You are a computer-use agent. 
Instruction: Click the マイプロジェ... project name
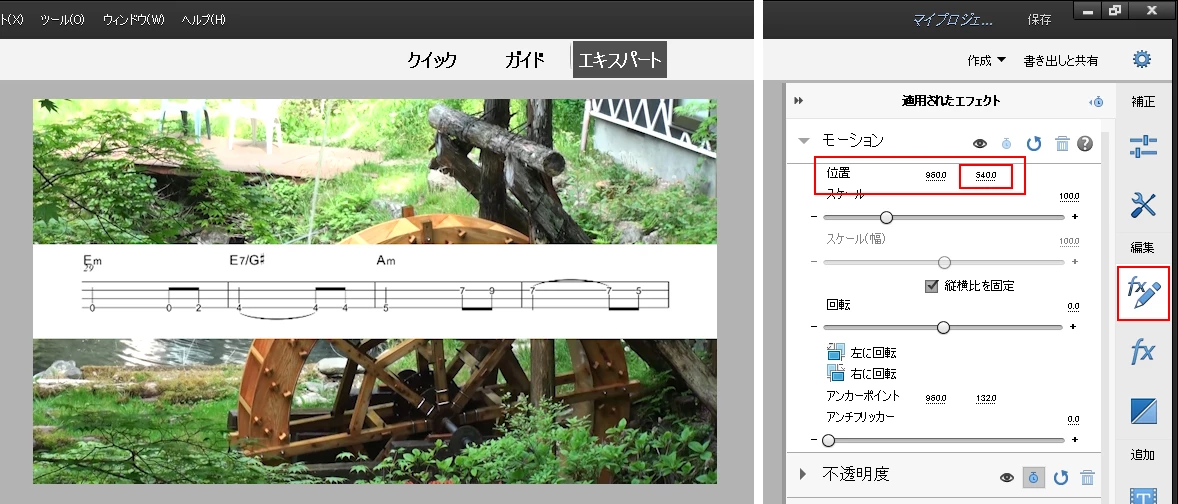point(953,20)
